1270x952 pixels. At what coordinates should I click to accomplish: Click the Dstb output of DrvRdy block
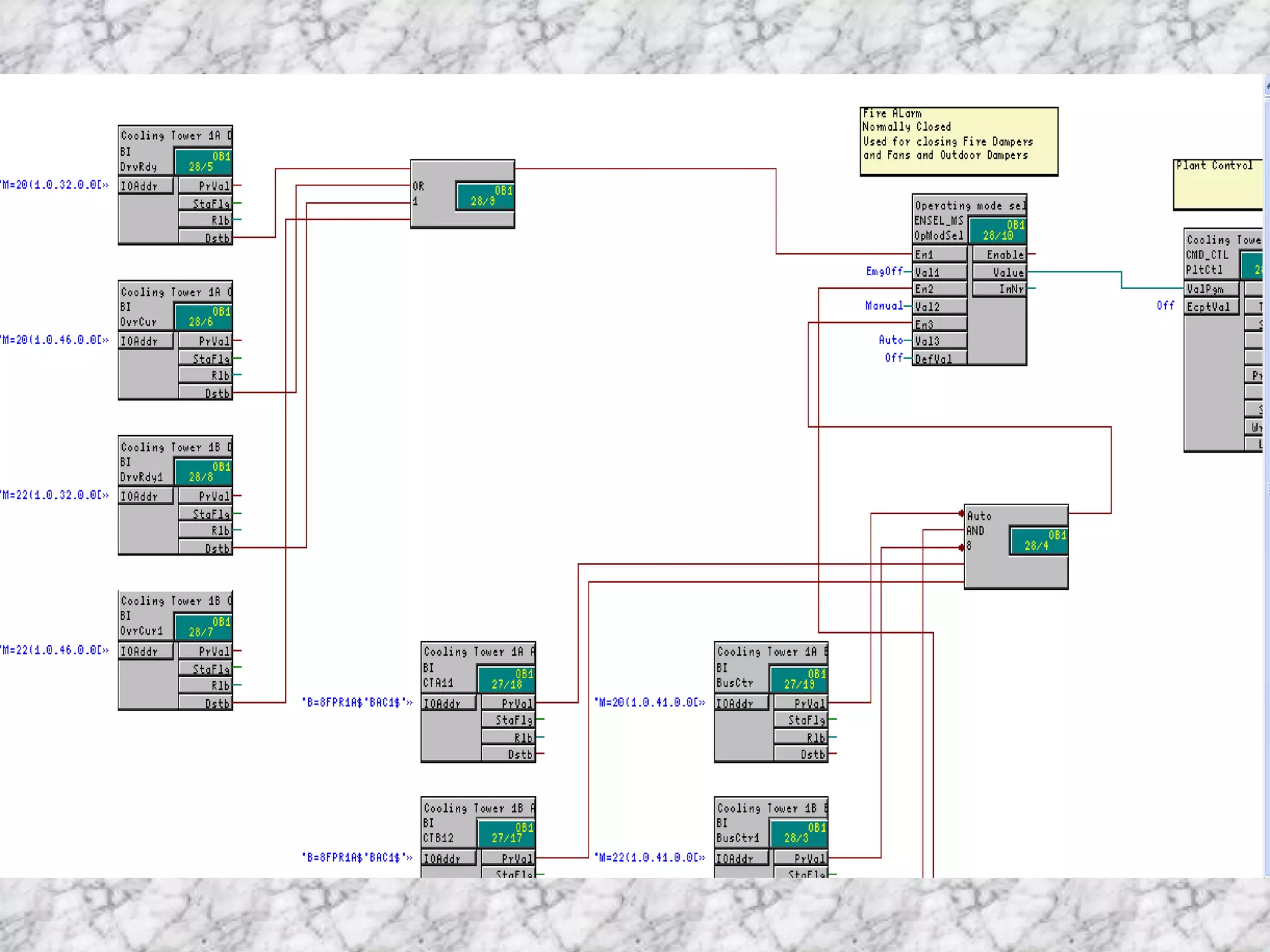tap(205, 237)
